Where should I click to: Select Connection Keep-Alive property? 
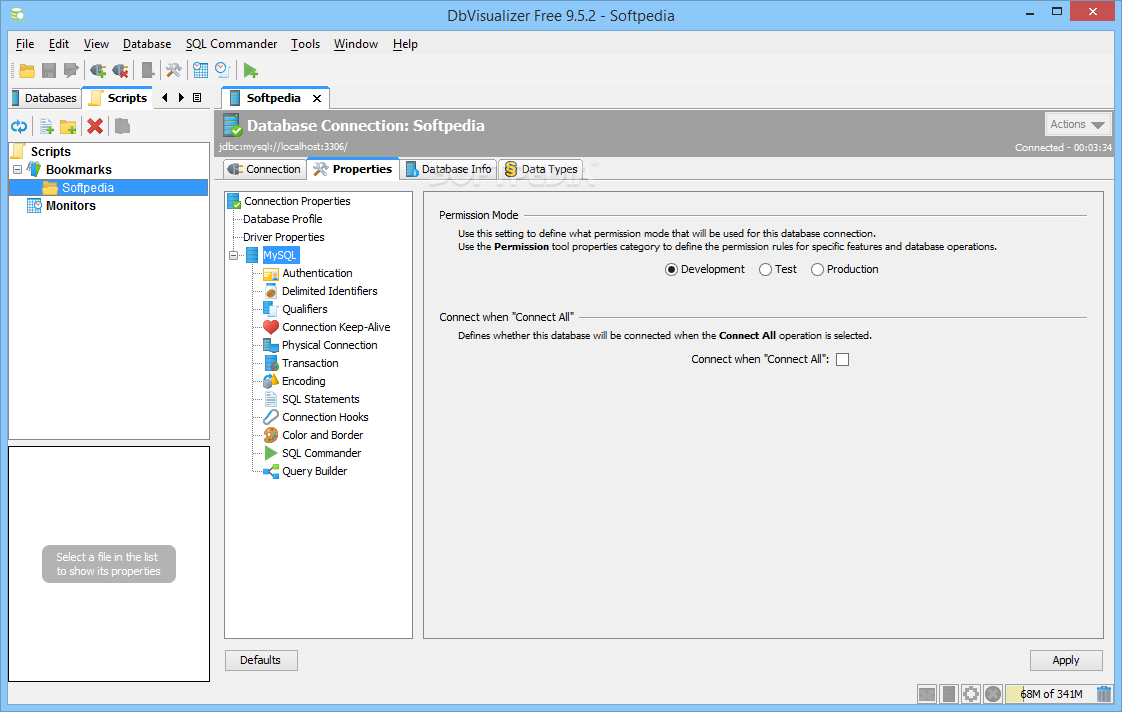click(x=326, y=327)
